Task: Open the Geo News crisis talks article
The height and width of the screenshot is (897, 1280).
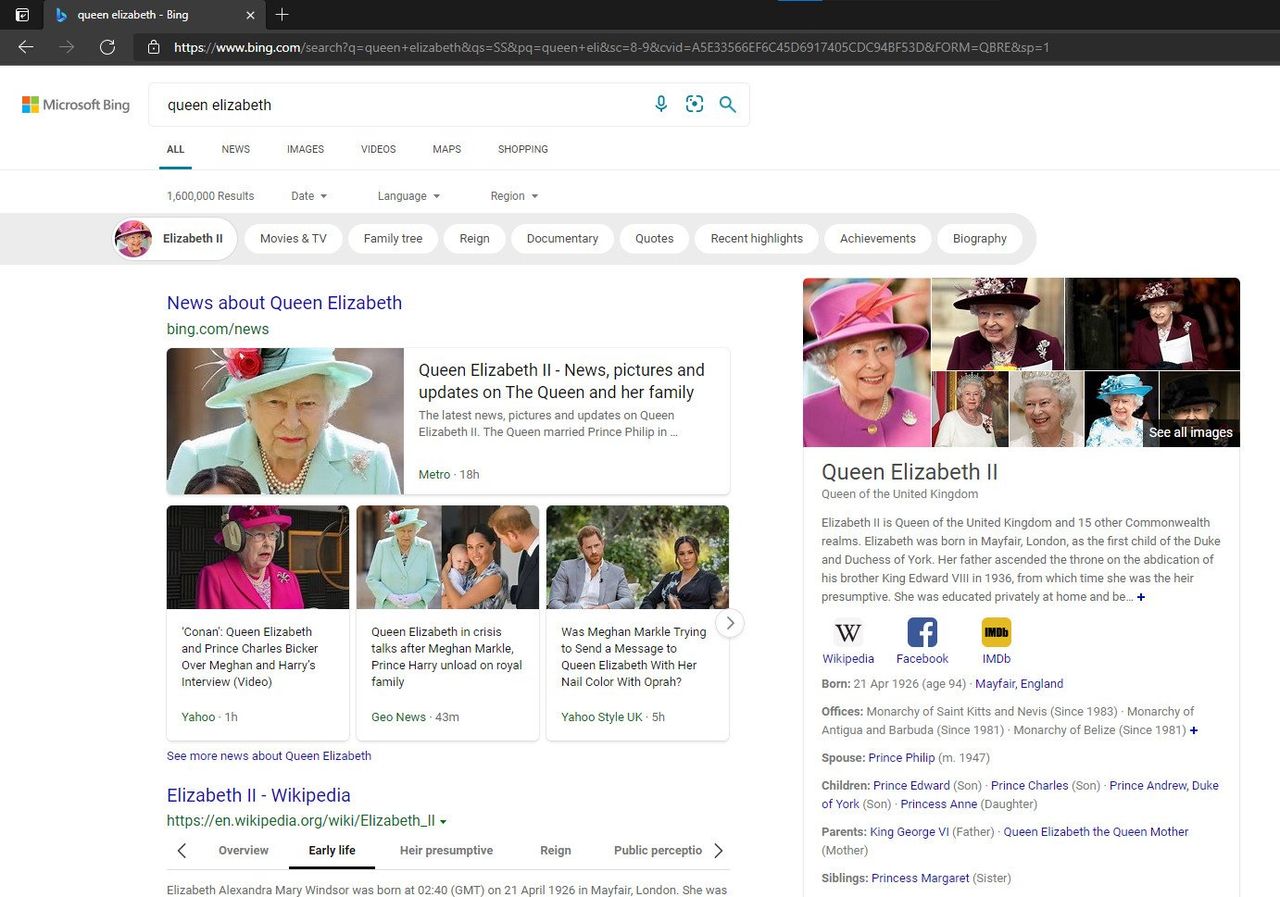Action: 447,657
